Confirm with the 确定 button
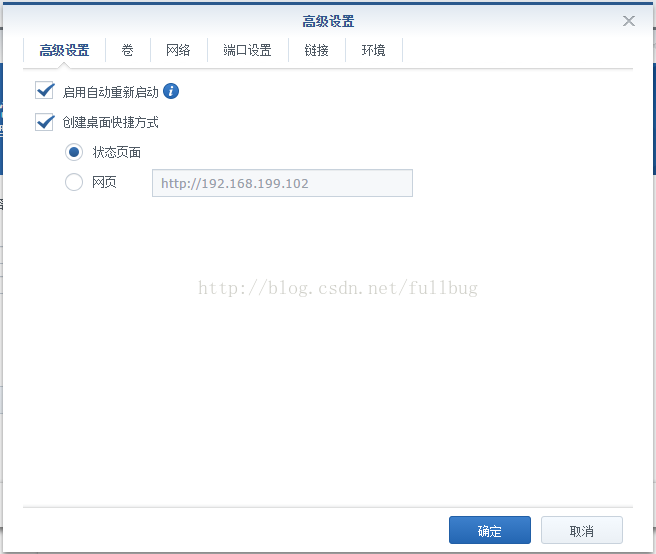The width and height of the screenshot is (656, 554). (489, 530)
